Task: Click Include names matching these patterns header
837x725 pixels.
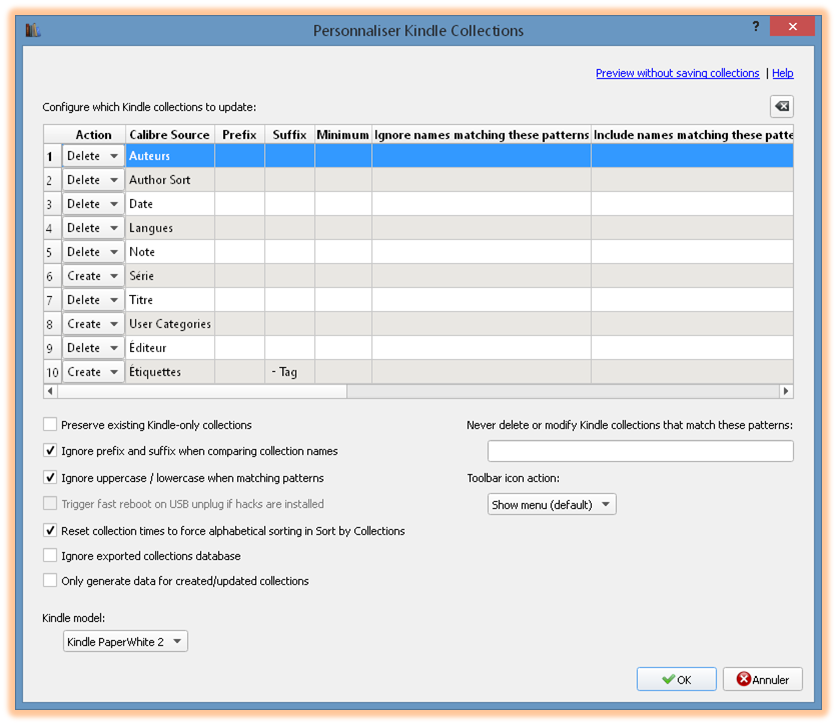Action: click(692, 135)
